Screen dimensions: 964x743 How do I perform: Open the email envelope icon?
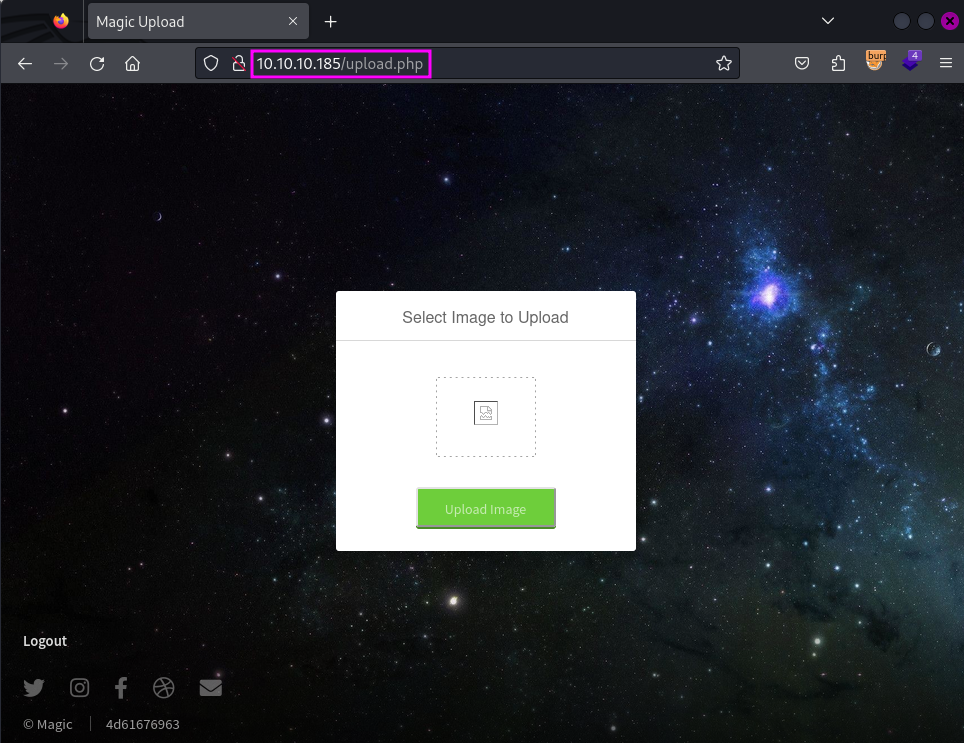tap(211, 688)
